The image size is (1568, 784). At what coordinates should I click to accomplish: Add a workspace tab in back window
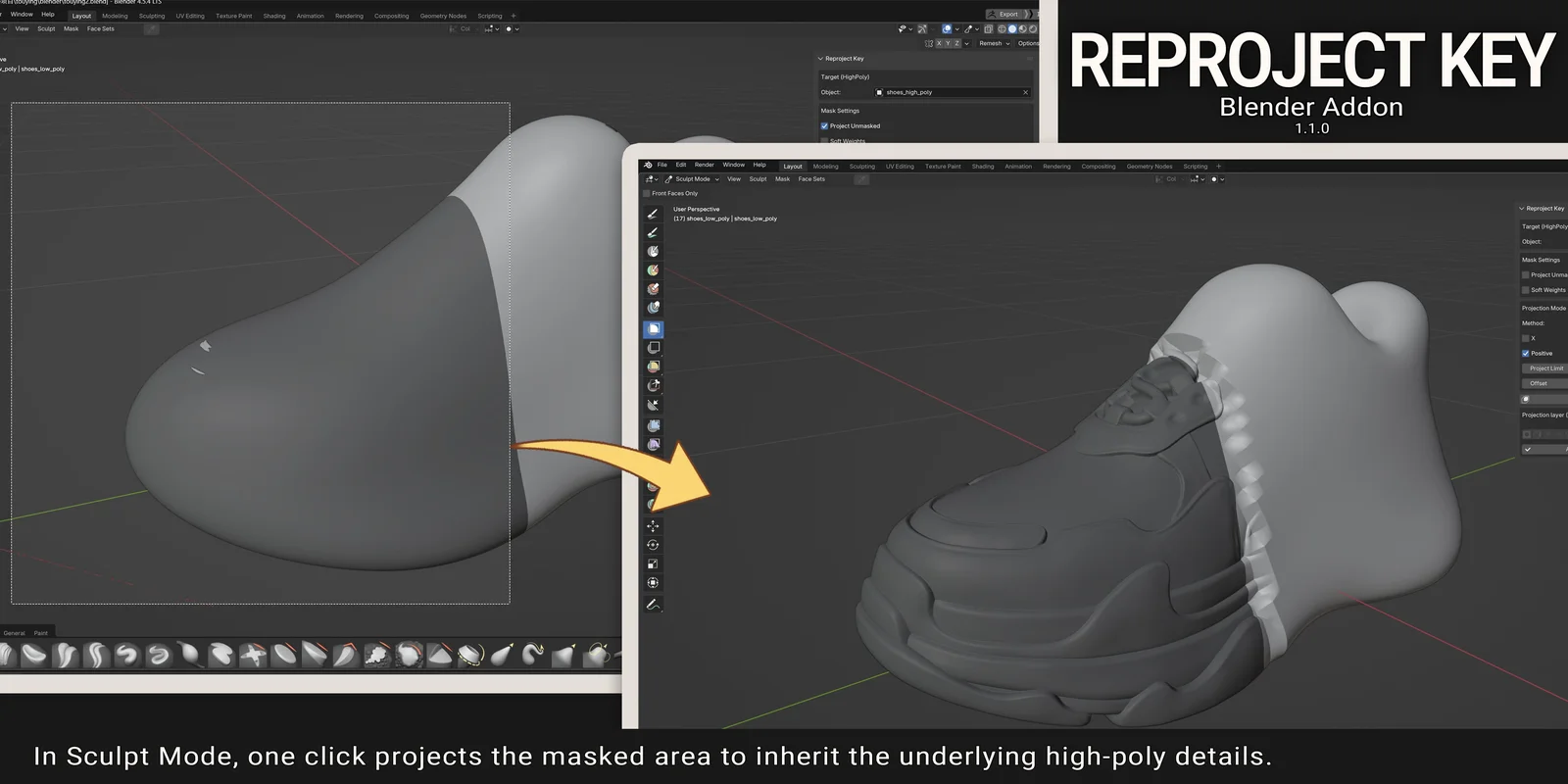(x=514, y=16)
